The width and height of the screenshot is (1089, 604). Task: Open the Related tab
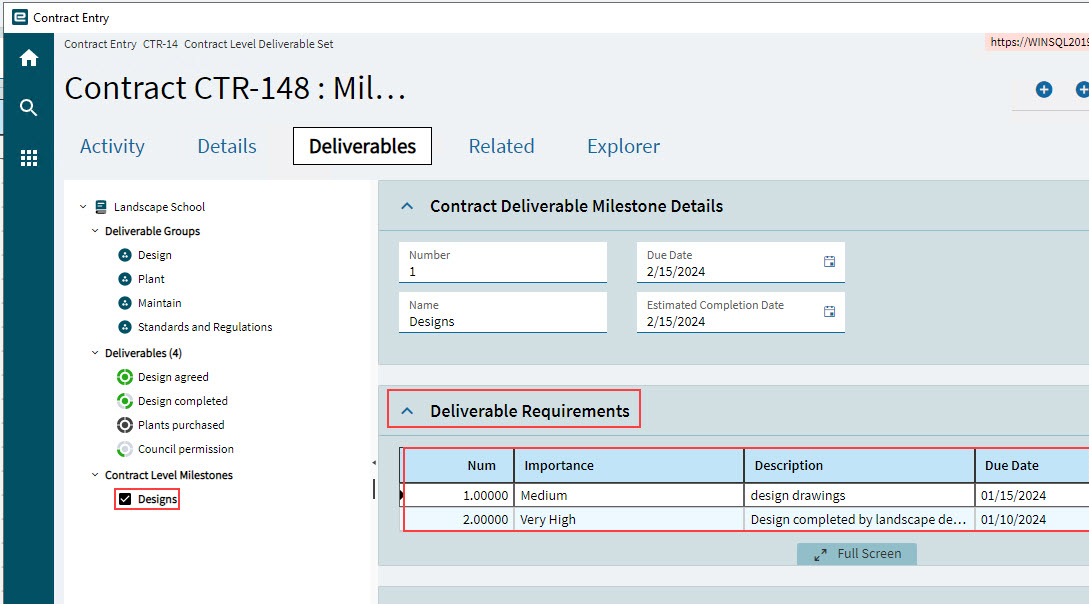(x=501, y=146)
